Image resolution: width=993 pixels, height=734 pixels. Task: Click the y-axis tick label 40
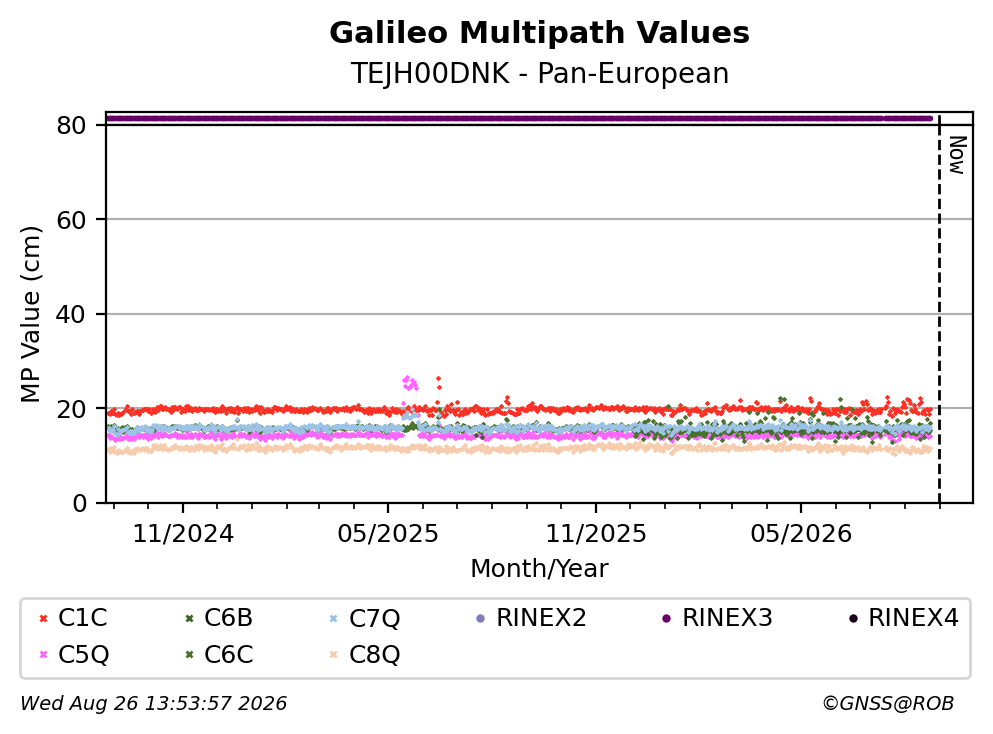click(71, 314)
